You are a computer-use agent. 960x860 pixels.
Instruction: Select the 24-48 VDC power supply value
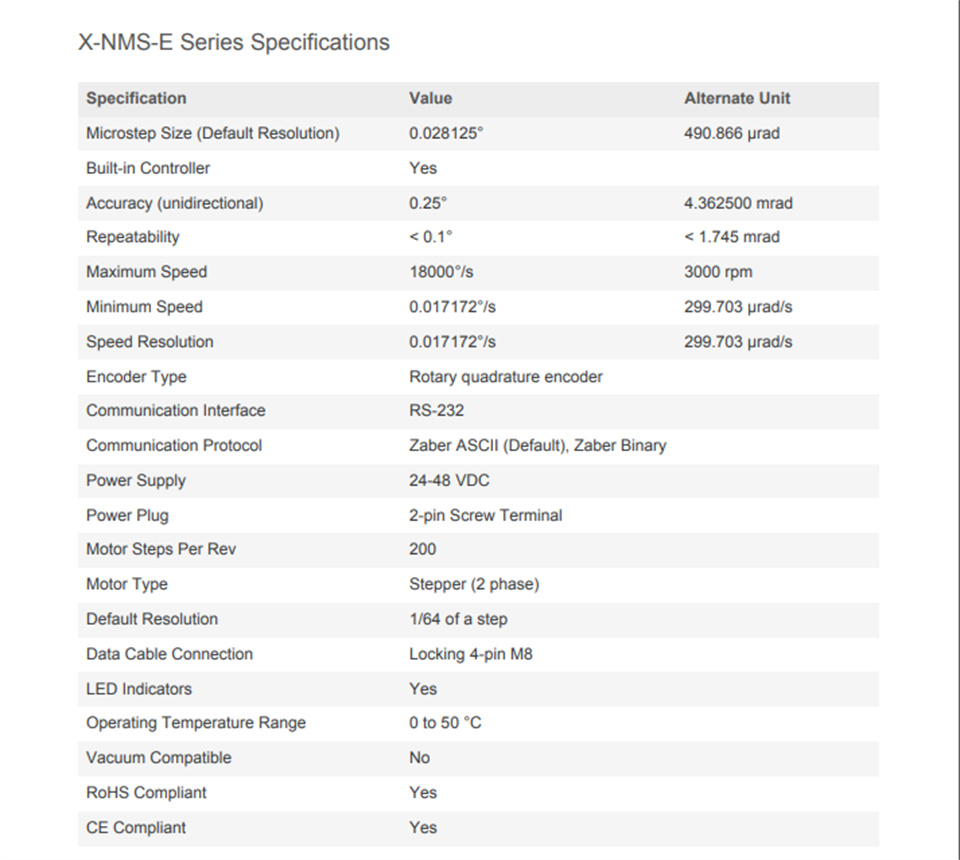pos(449,480)
